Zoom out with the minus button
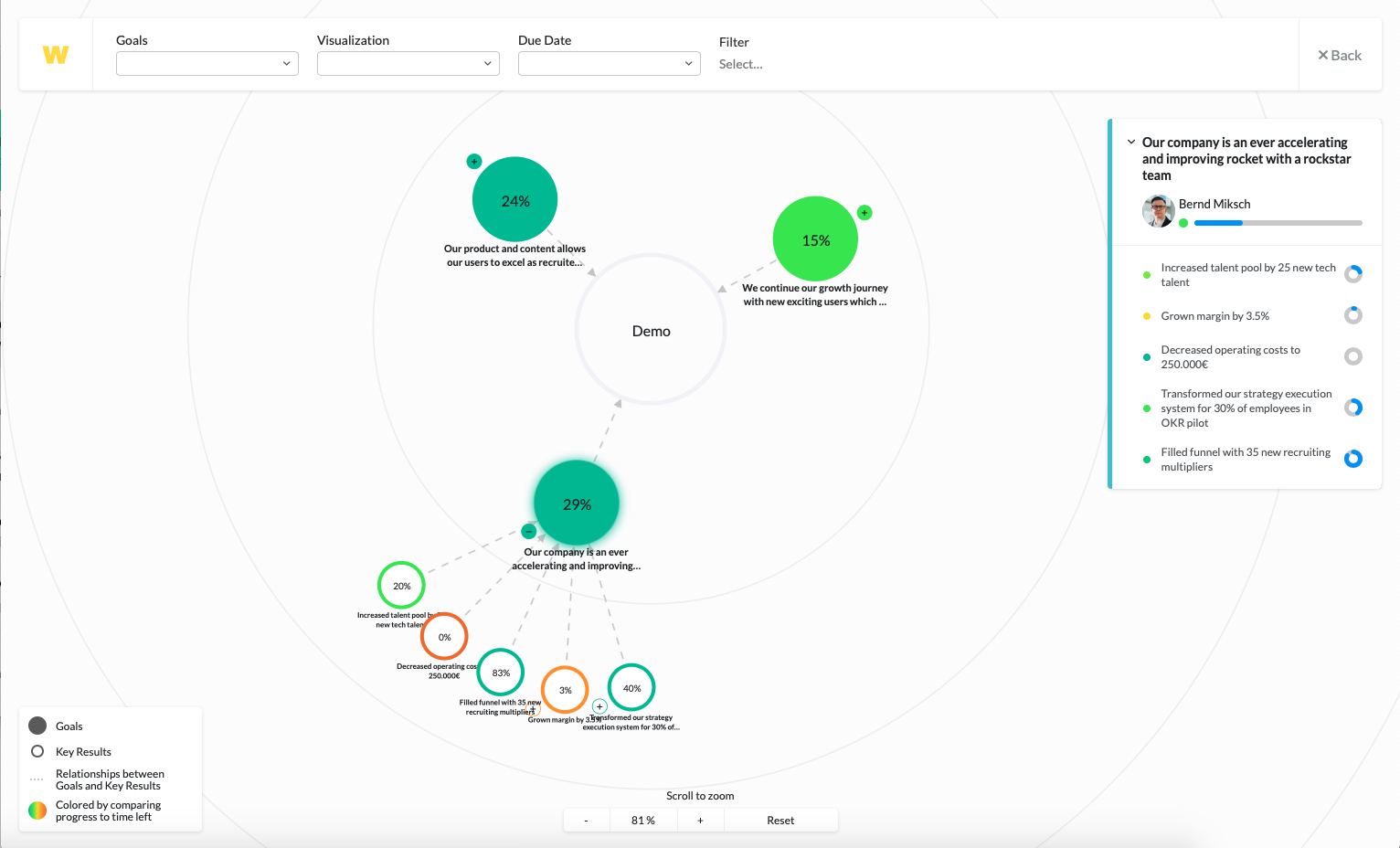Screen dimensions: 1400x848 (586, 821)
